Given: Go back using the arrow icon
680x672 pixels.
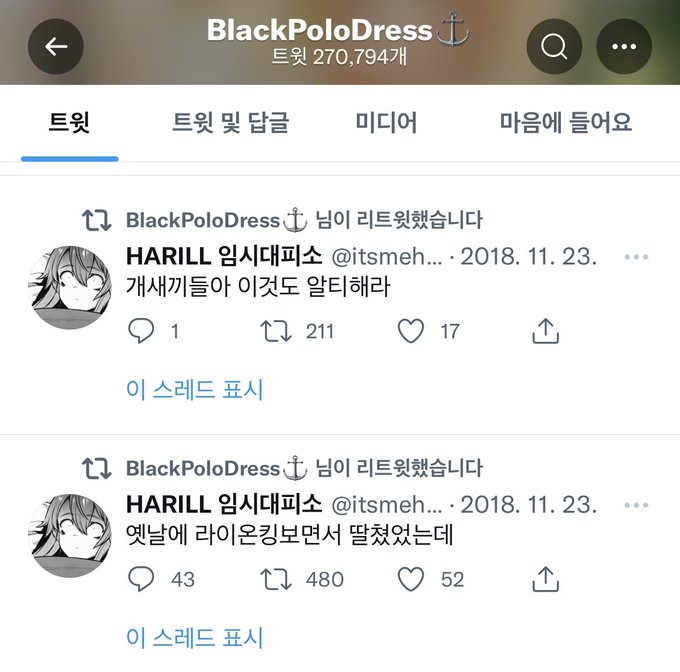Looking at the screenshot, I should pos(56,46).
